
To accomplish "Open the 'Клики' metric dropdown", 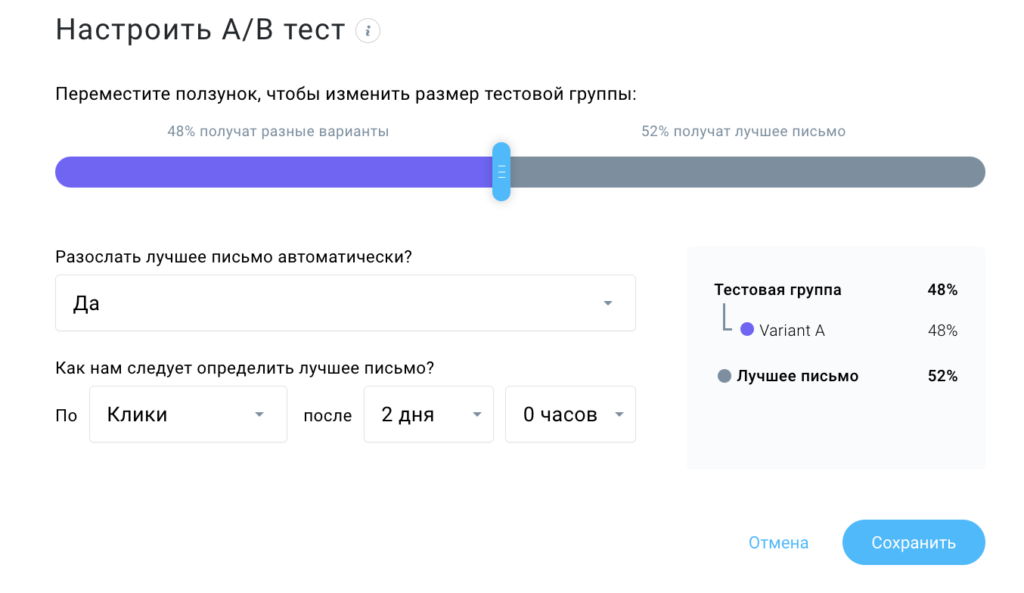I will [x=188, y=415].
